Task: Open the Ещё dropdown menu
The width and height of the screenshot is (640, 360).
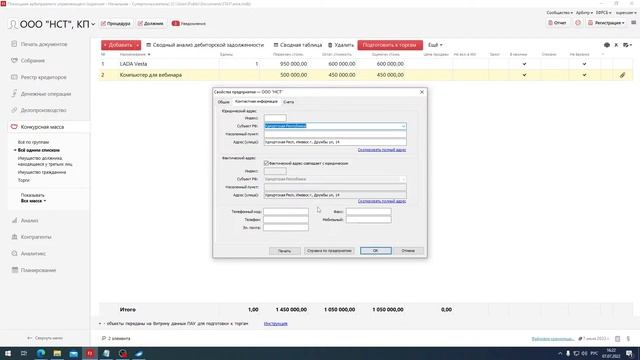Action: coord(435,45)
